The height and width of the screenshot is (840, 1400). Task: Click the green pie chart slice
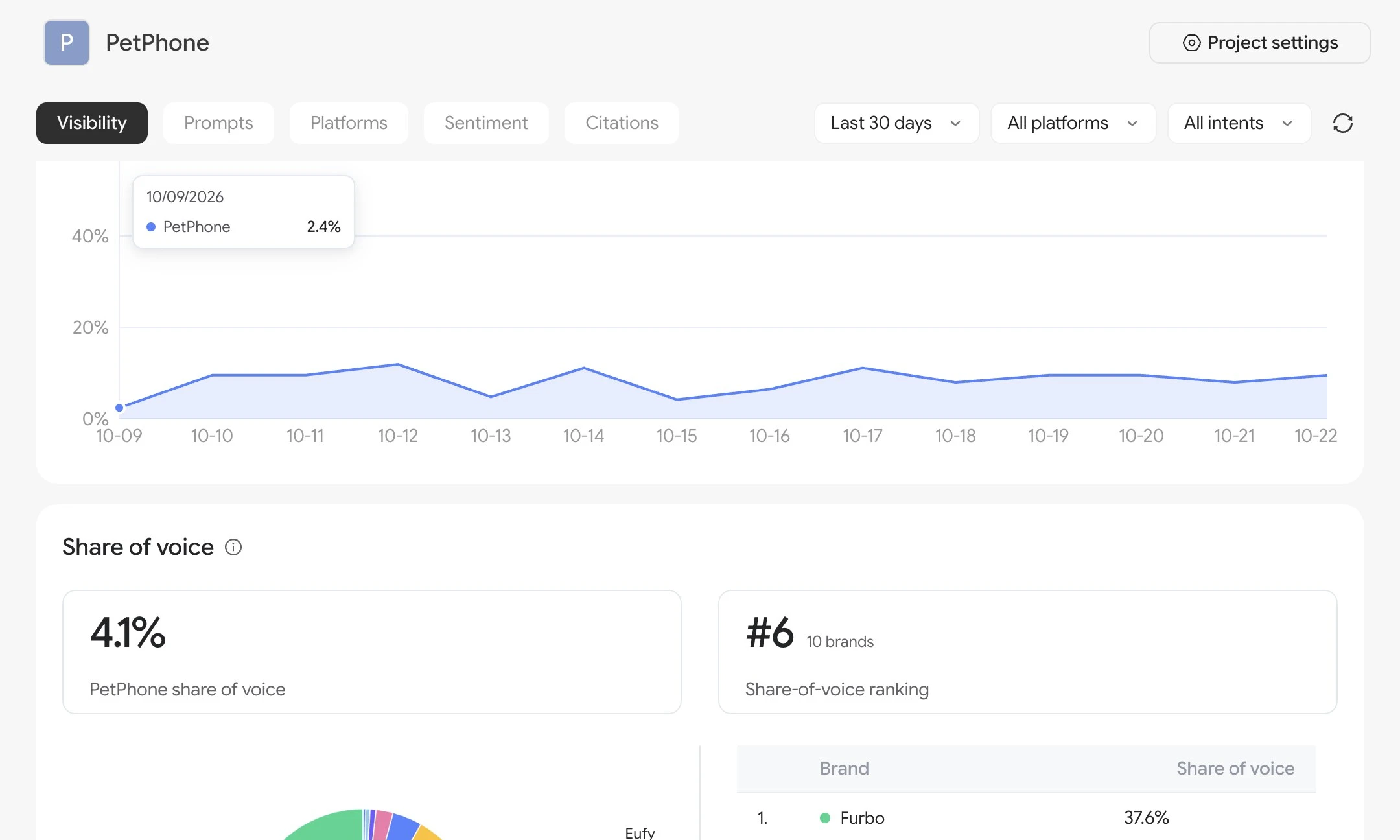point(331,826)
